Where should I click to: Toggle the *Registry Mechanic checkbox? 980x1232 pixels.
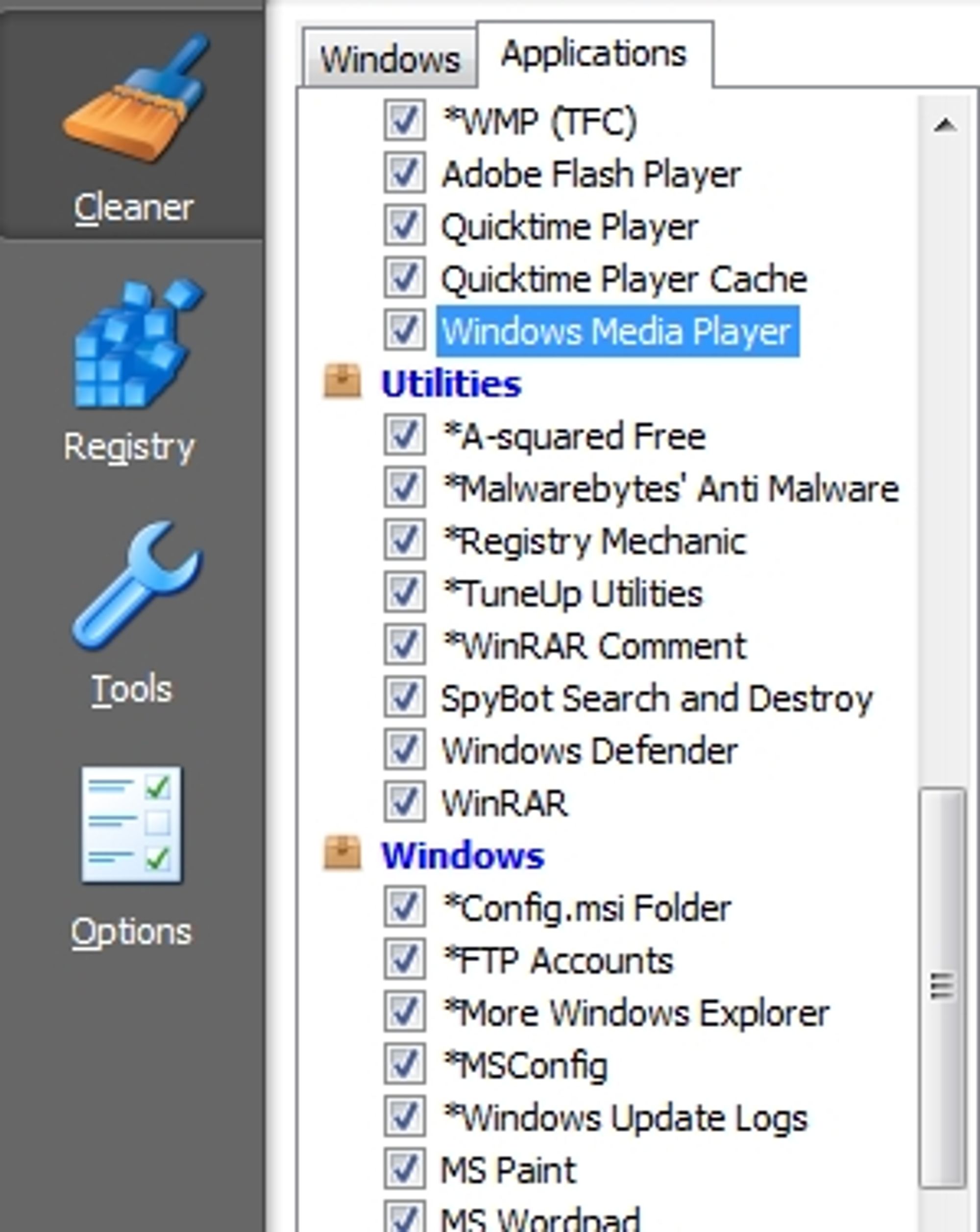pos(405,540)
